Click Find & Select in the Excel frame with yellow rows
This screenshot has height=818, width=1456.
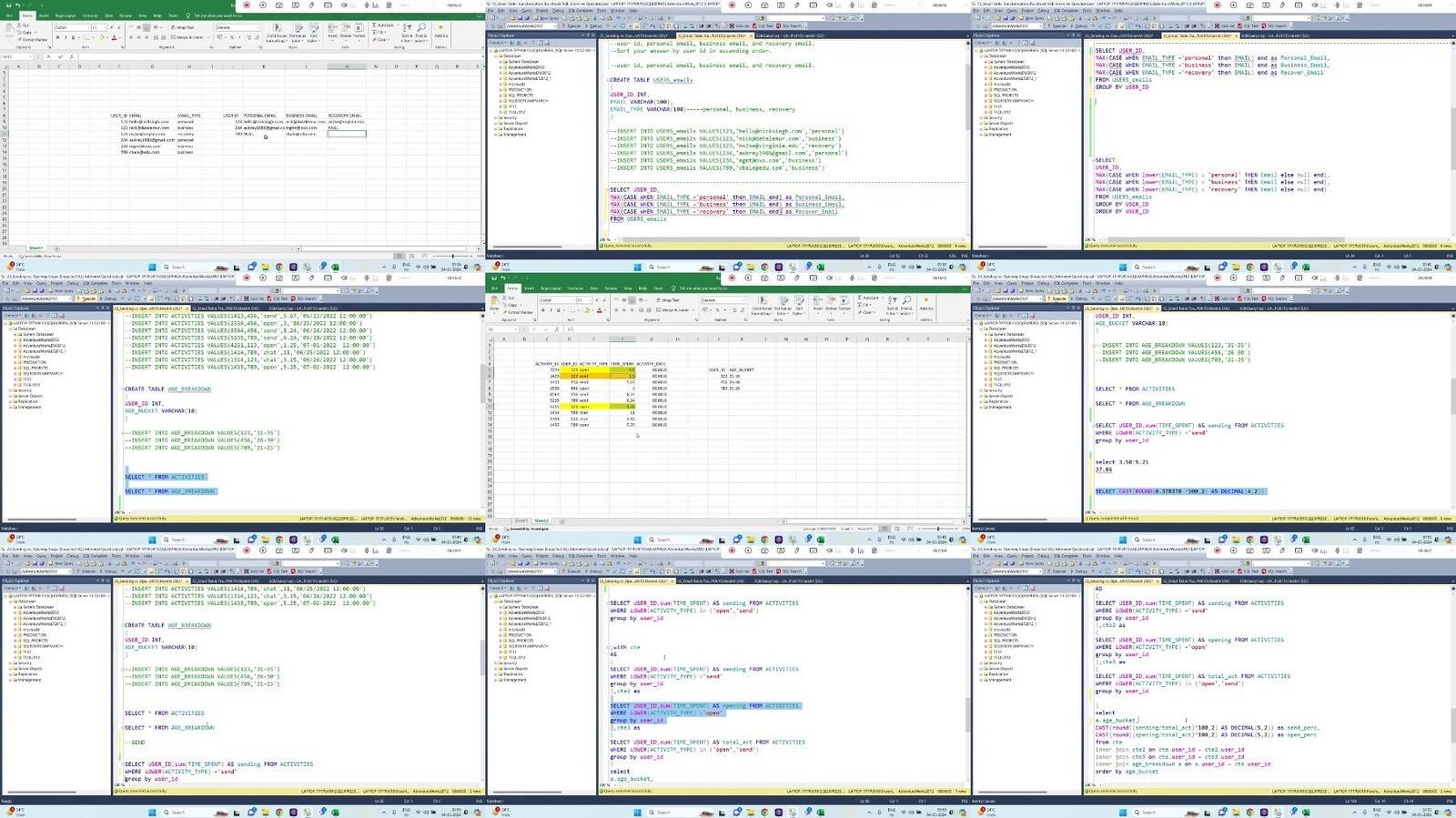tap(906, 306)
